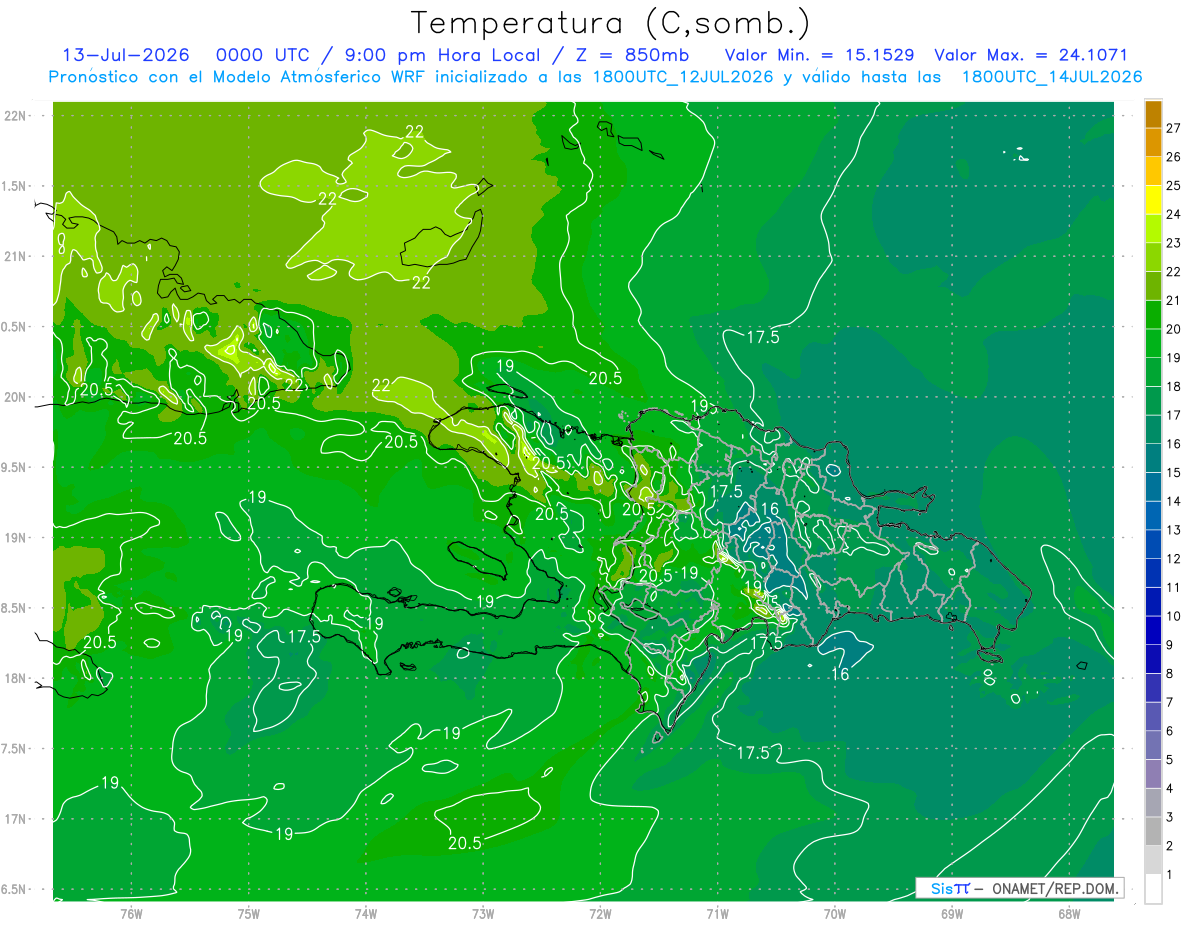
Task: Click the 75W longitude axis label
Action: click(x=248, y=913)
